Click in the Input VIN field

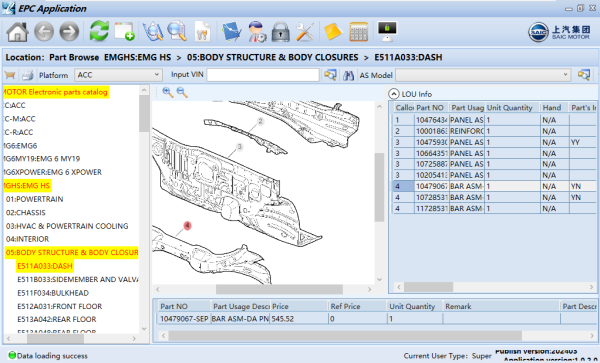[x=263, y=75]
